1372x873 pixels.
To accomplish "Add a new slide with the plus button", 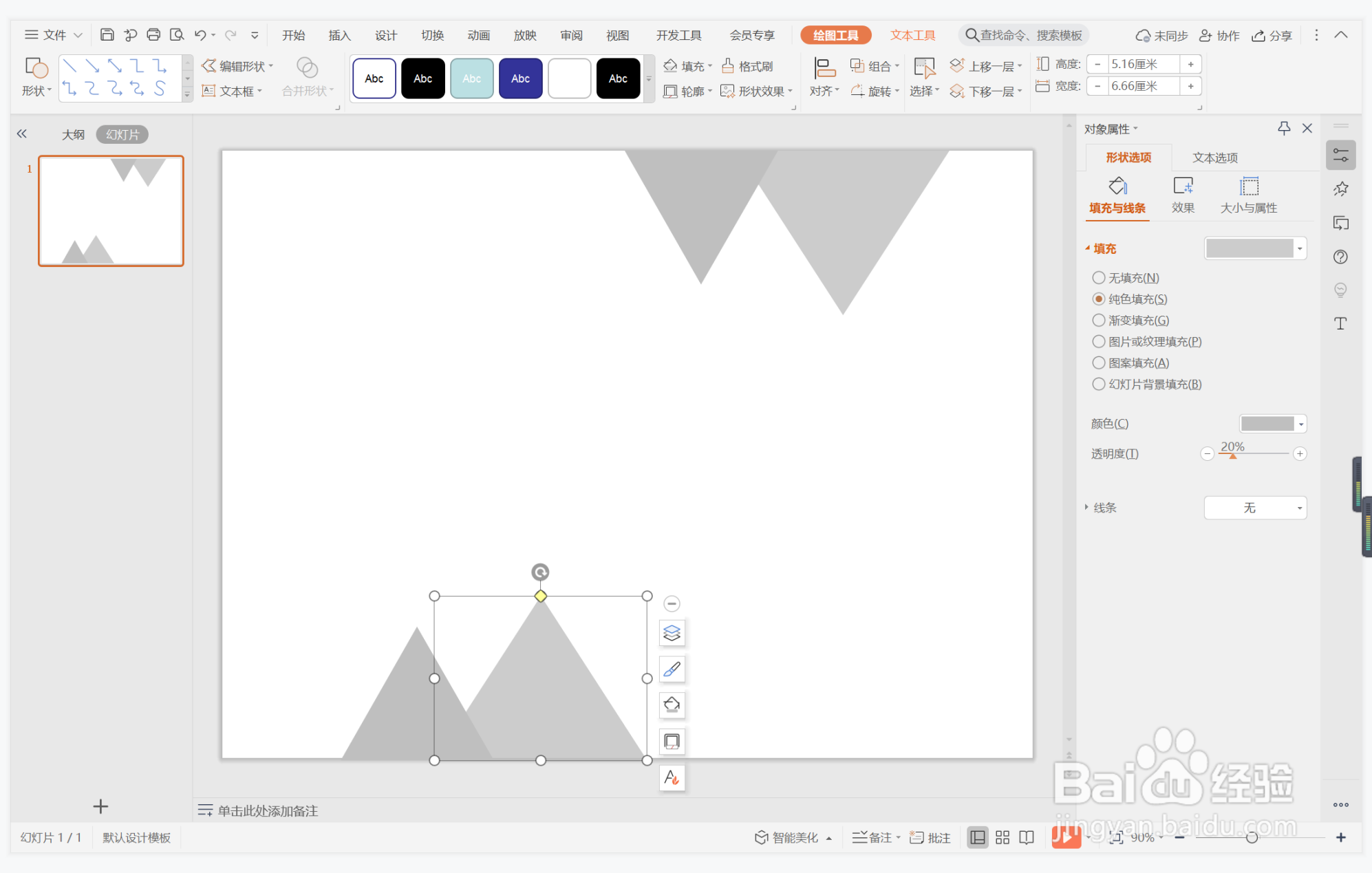I will [100, 806].
